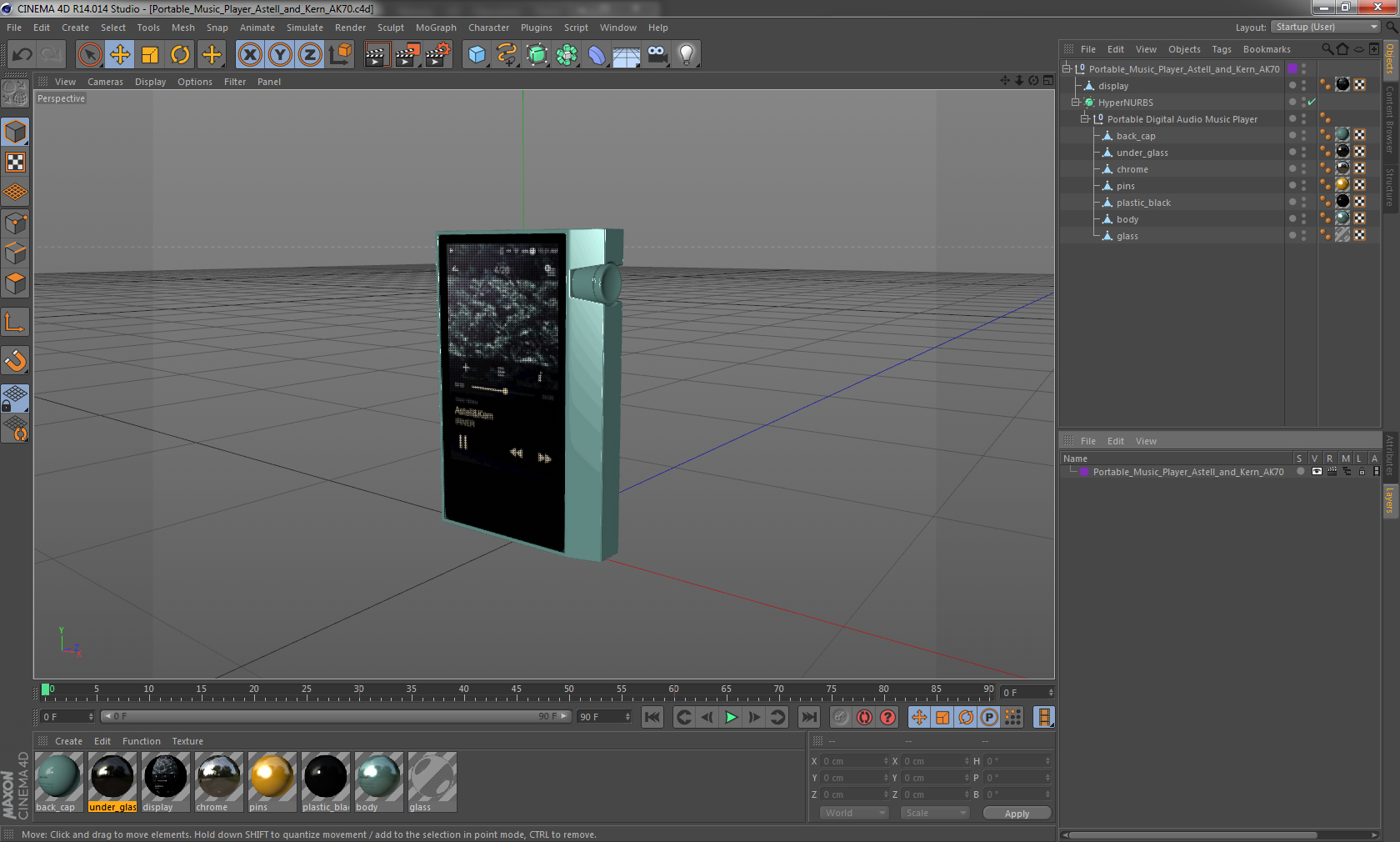Toggle HyperNURBS enabled checkmark
This screenshot has height=842, width=1400.
[x=1312, y=102]
